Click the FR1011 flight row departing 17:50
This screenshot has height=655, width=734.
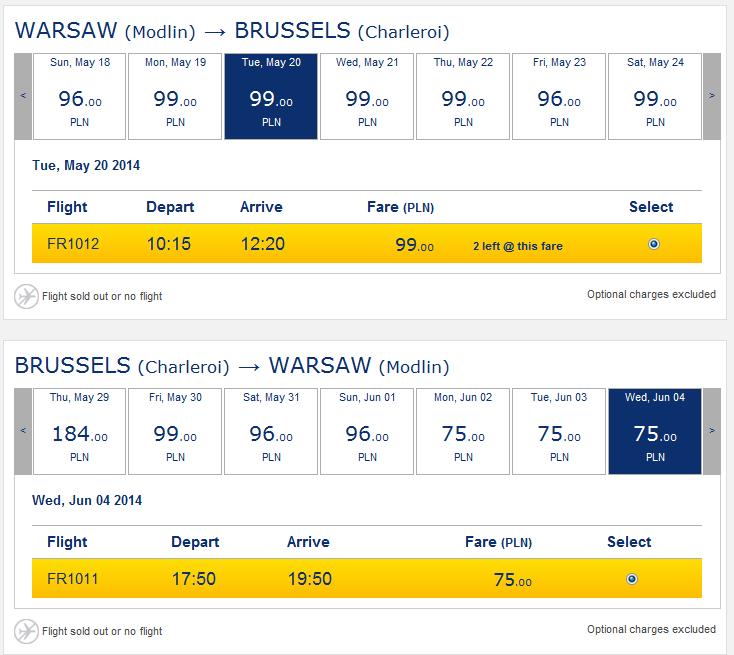pos(367,578)
